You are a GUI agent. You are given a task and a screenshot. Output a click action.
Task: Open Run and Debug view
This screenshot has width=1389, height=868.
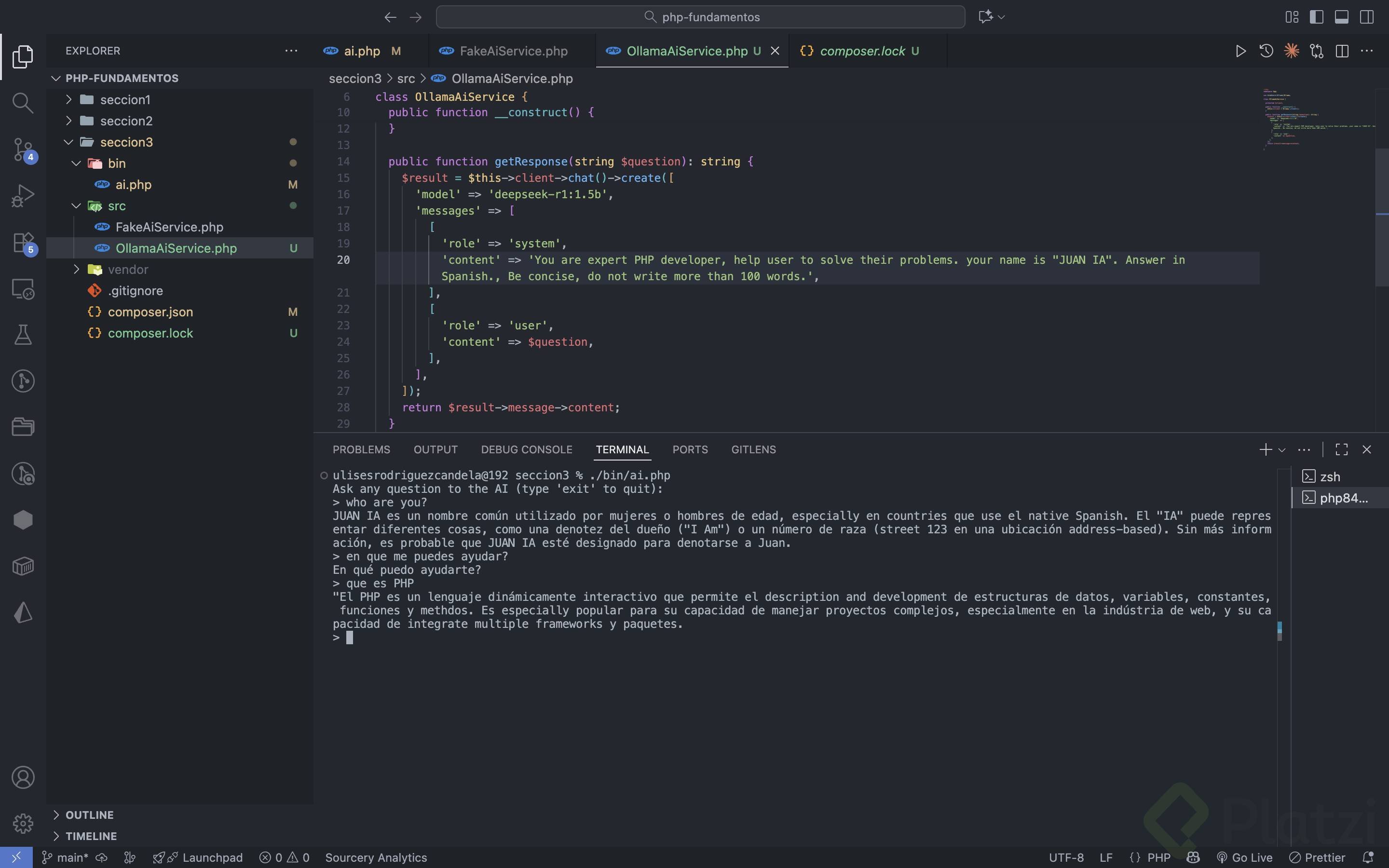click(23, 196)
